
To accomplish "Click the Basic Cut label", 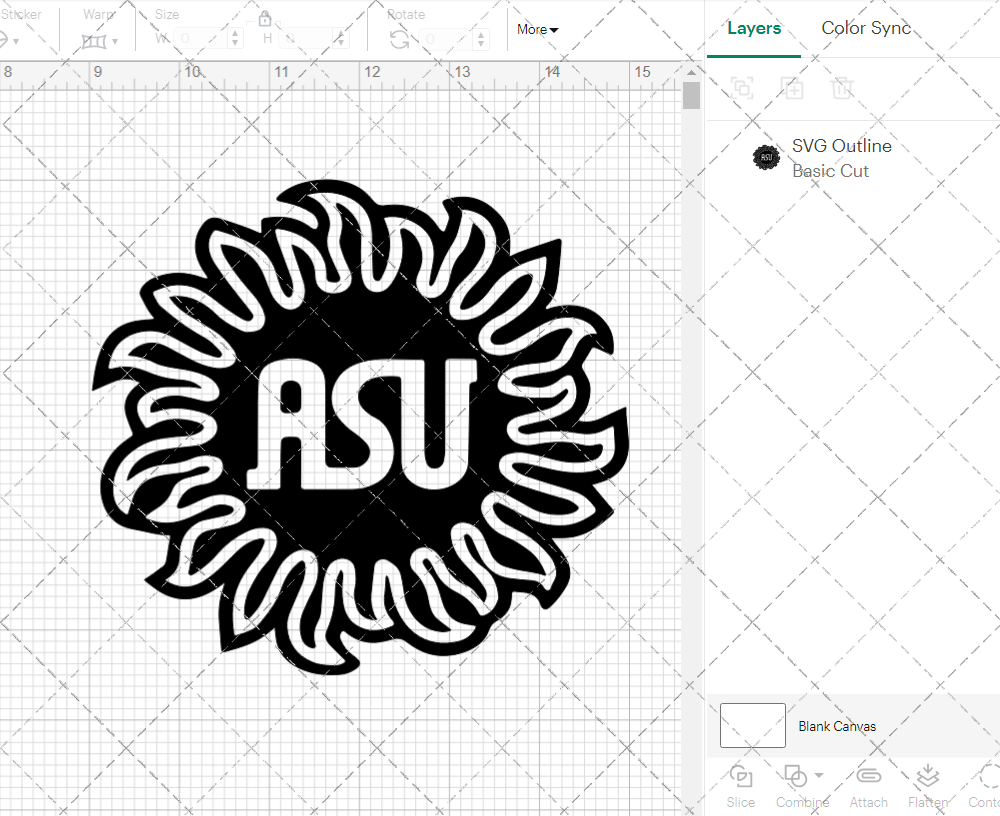I will 830,171.
